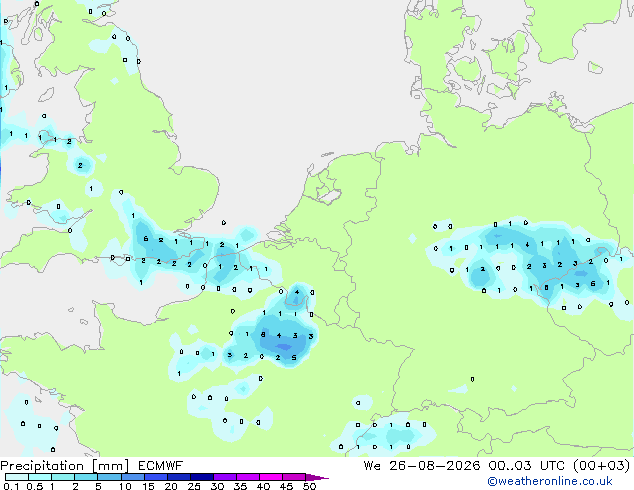Screen dimensions: 634x490
Task: Click the legend scale label '50'
Action: (x=309, y=486)
